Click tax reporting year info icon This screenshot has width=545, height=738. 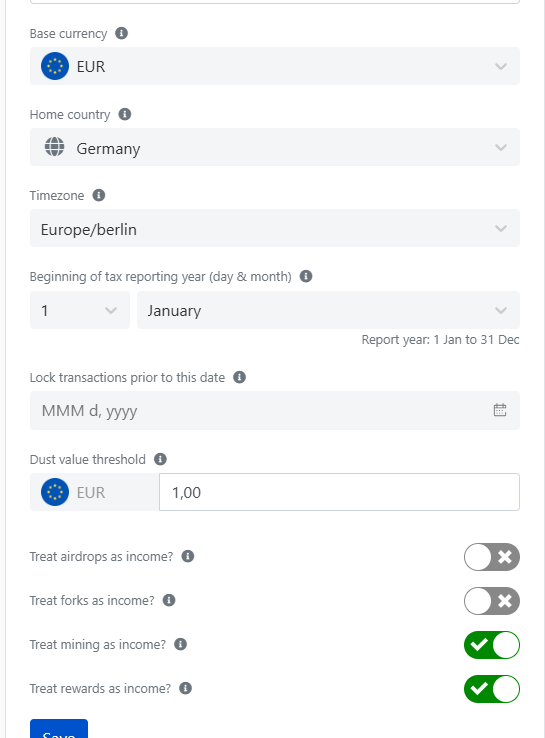pos(306,276)
